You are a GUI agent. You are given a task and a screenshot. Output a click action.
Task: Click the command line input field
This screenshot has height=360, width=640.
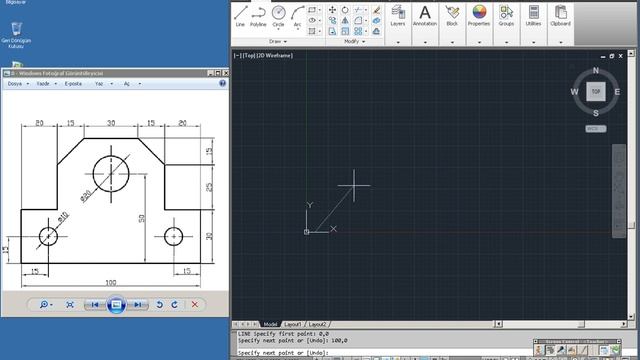384,353
